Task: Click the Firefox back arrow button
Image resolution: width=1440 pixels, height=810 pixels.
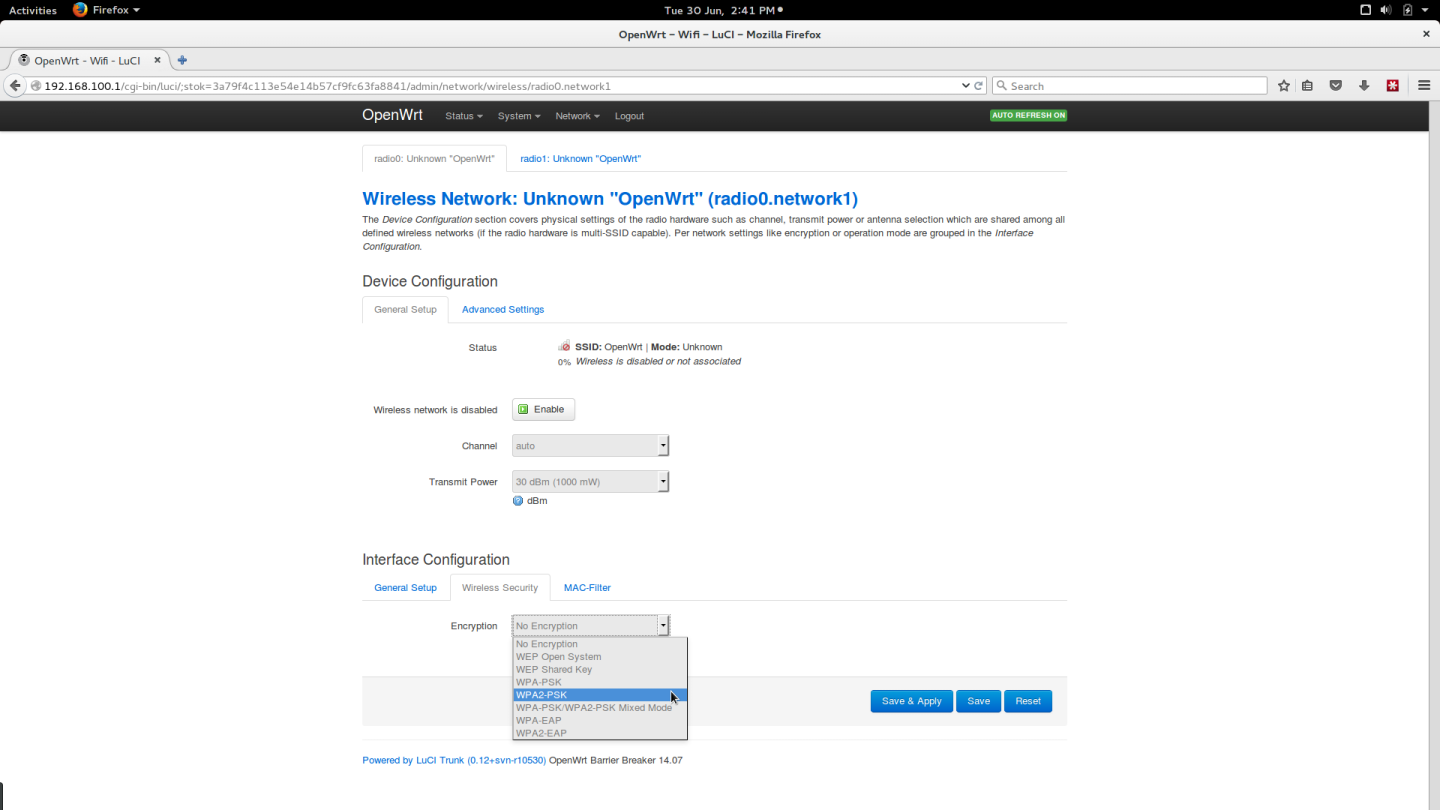Action: pyautogui.click(x=15, y=86)
